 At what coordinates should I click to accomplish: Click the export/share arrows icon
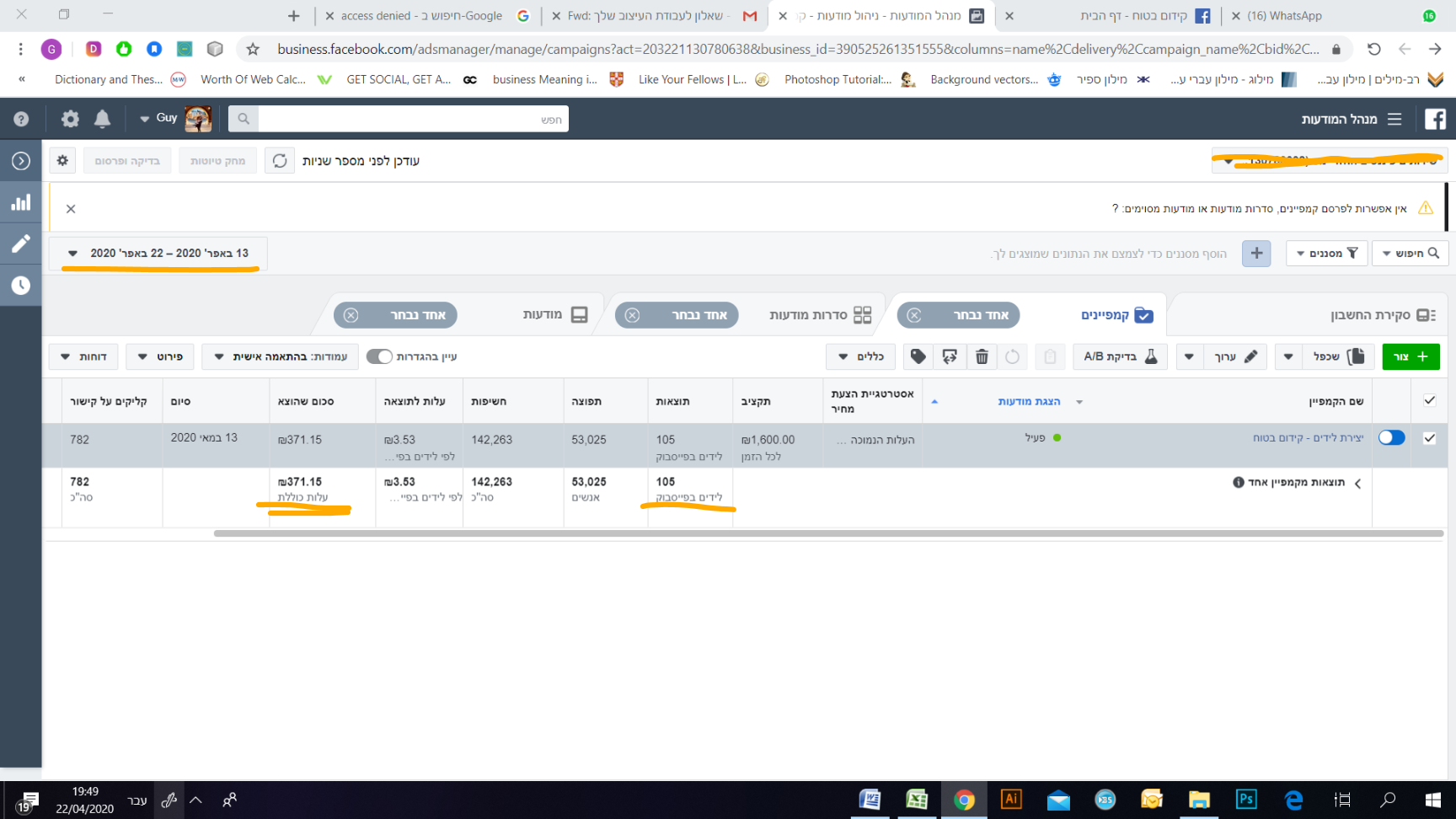[x=950, y=356]
